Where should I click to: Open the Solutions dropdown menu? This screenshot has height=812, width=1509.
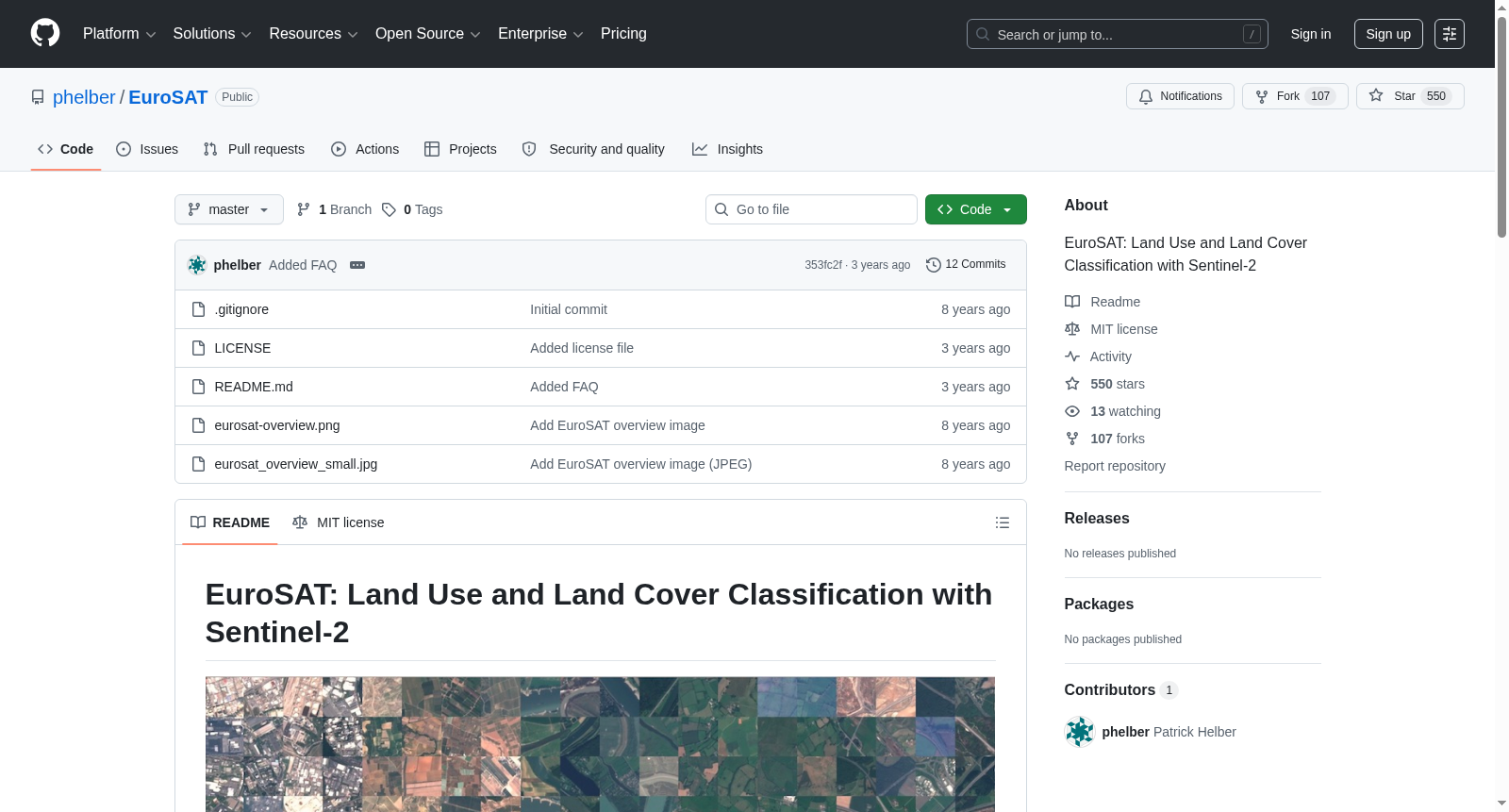click(212, 34)
